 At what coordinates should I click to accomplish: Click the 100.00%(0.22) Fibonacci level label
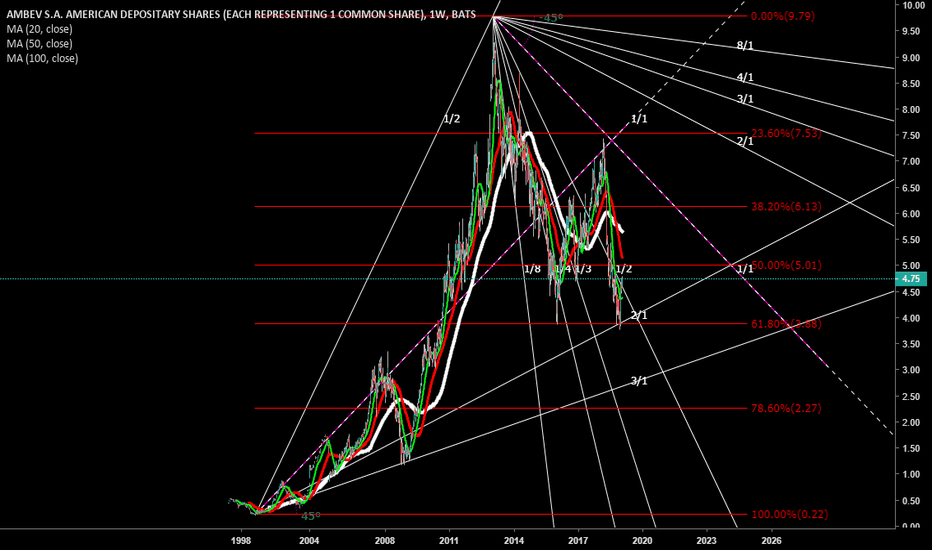click(x=789, y=514)
